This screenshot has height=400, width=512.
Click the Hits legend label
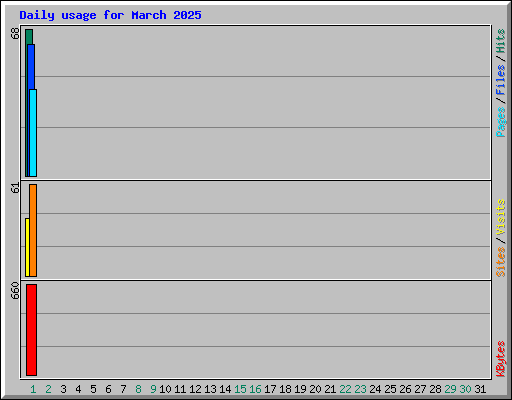(x=500, y=41)
